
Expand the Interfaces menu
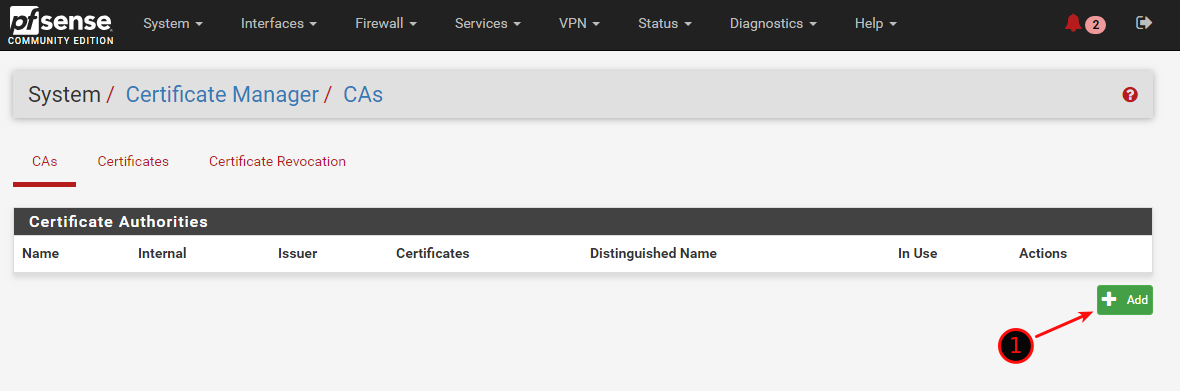click(x=278, y=23)
